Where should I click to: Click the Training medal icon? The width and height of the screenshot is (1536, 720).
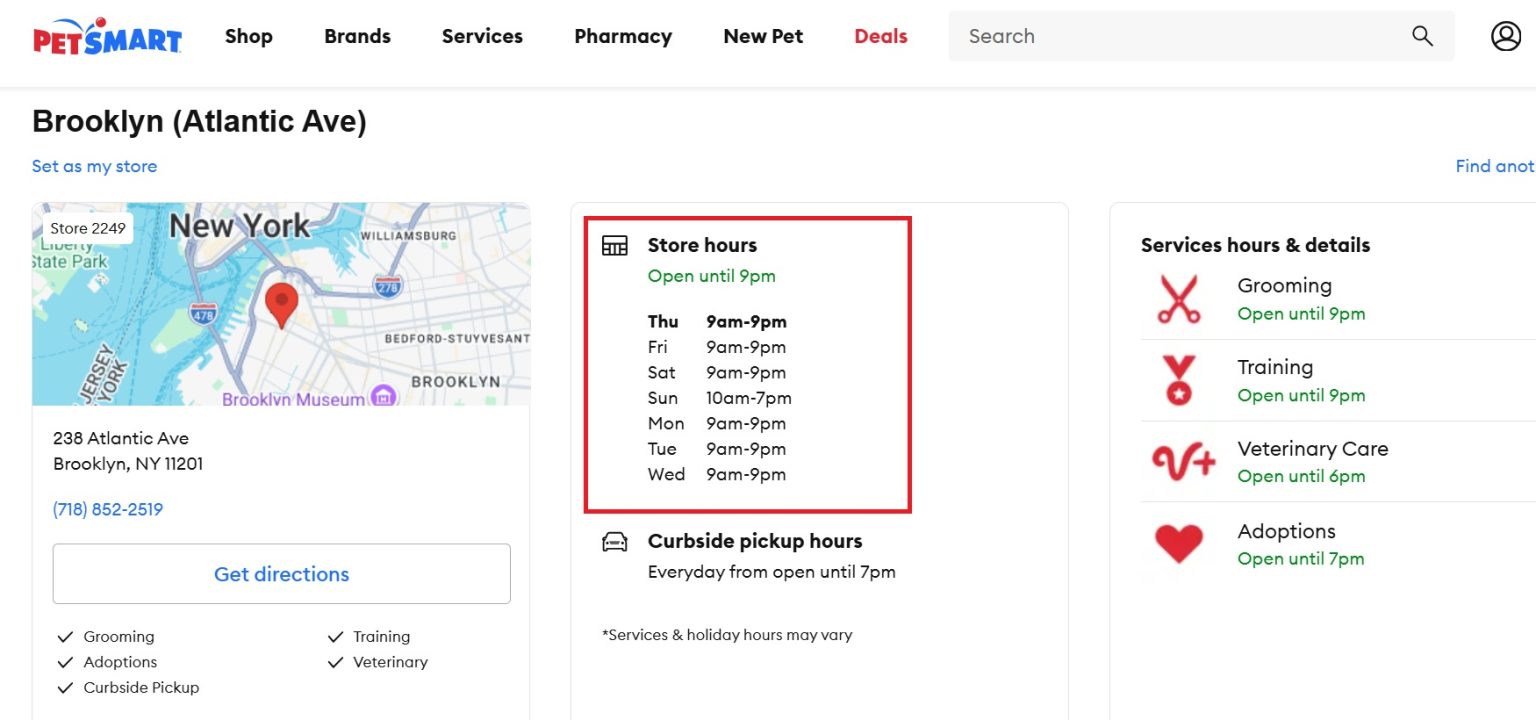(x=1179, y=381)
